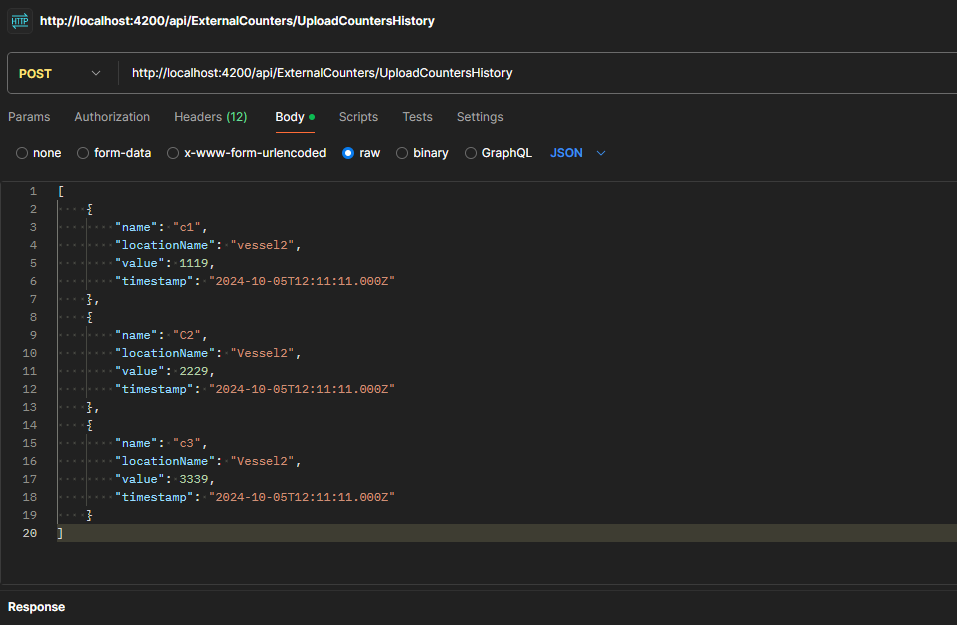
Task: Select the none body type radio button
Action: [22, 153]
